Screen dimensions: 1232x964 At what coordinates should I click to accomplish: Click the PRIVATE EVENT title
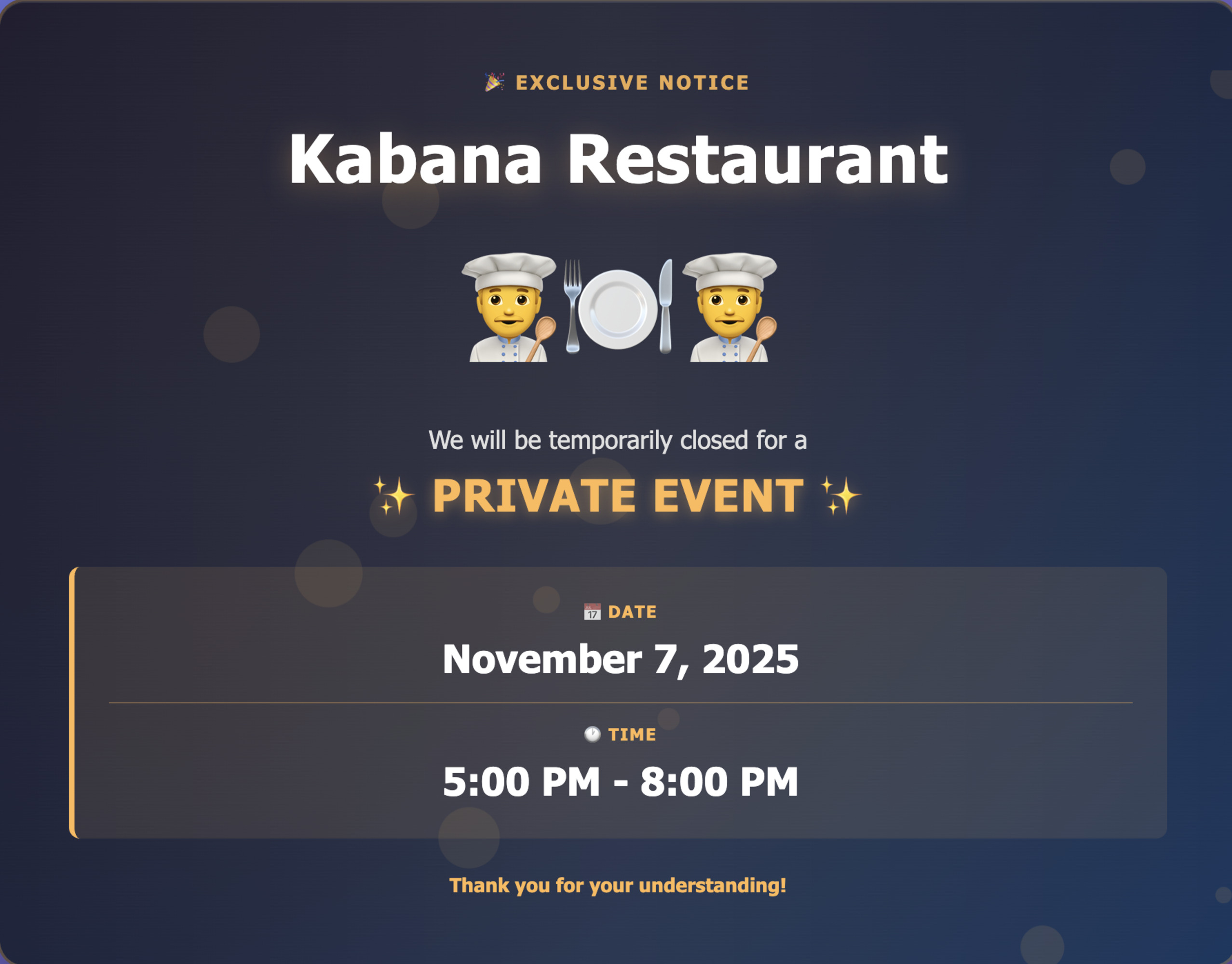coord(618,495)
